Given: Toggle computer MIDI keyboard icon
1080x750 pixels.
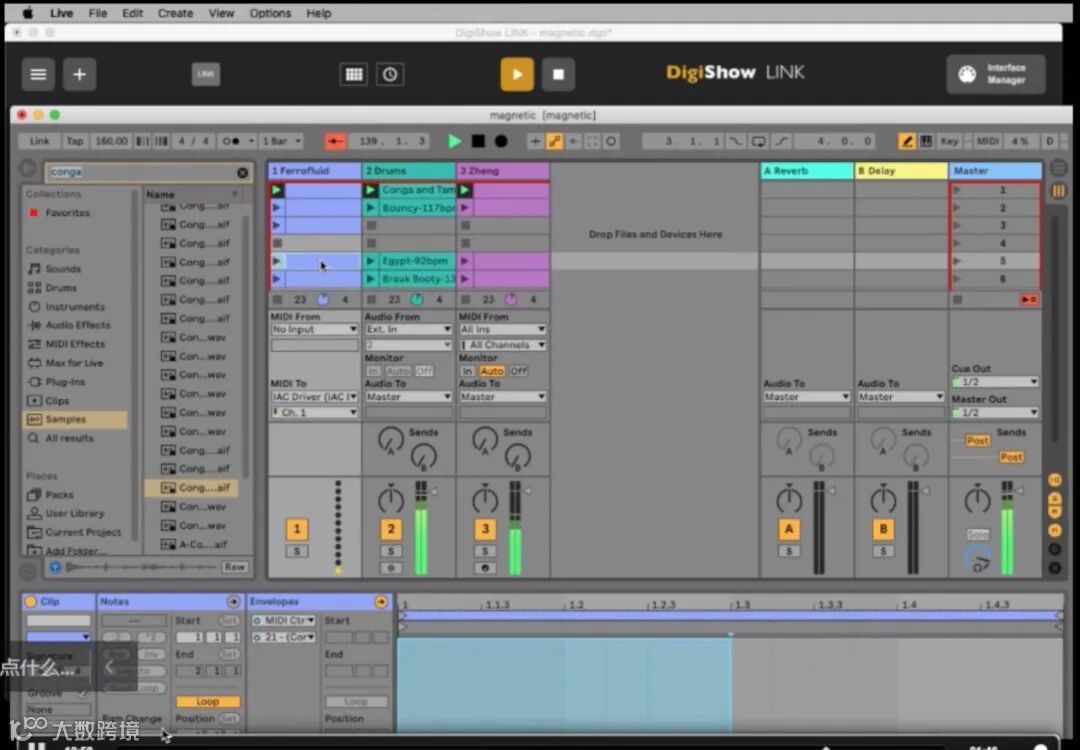Looking at the screenshot, I should click(x=926, y=141).
